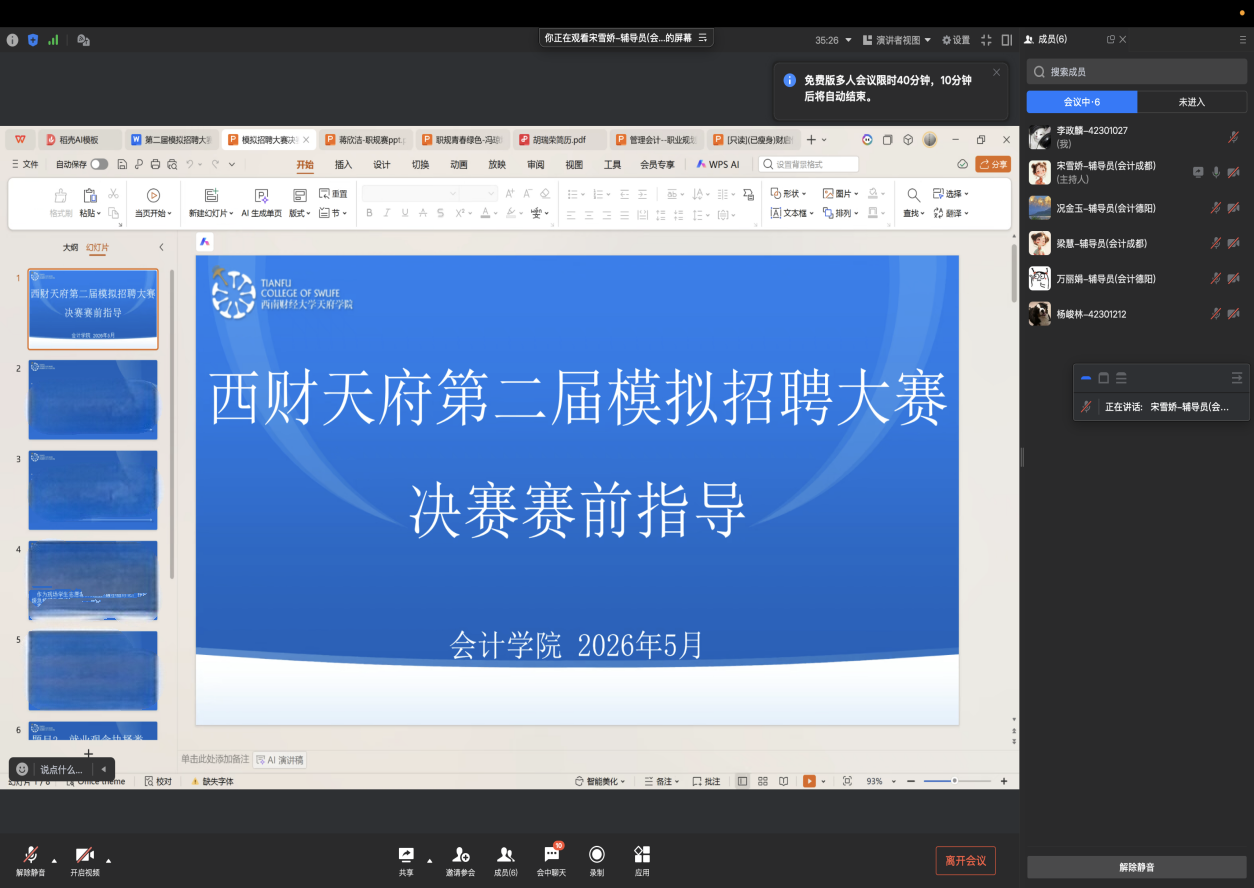1254x888 pixels.
Task: Toggle the 自动保存 autosave switch
Action: tap(99, 164)
